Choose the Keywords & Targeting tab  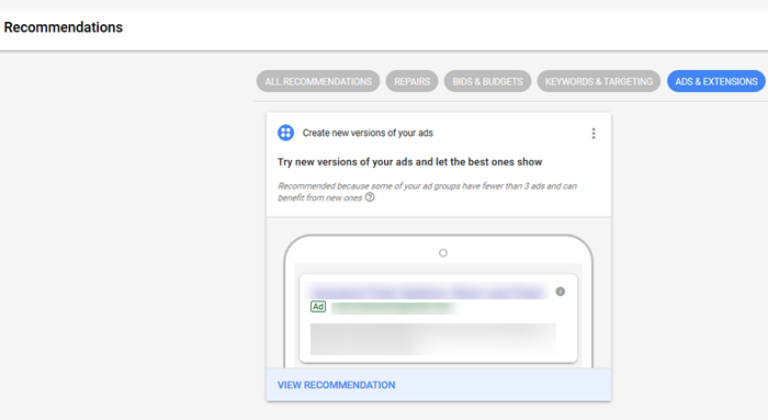(599, 81)
